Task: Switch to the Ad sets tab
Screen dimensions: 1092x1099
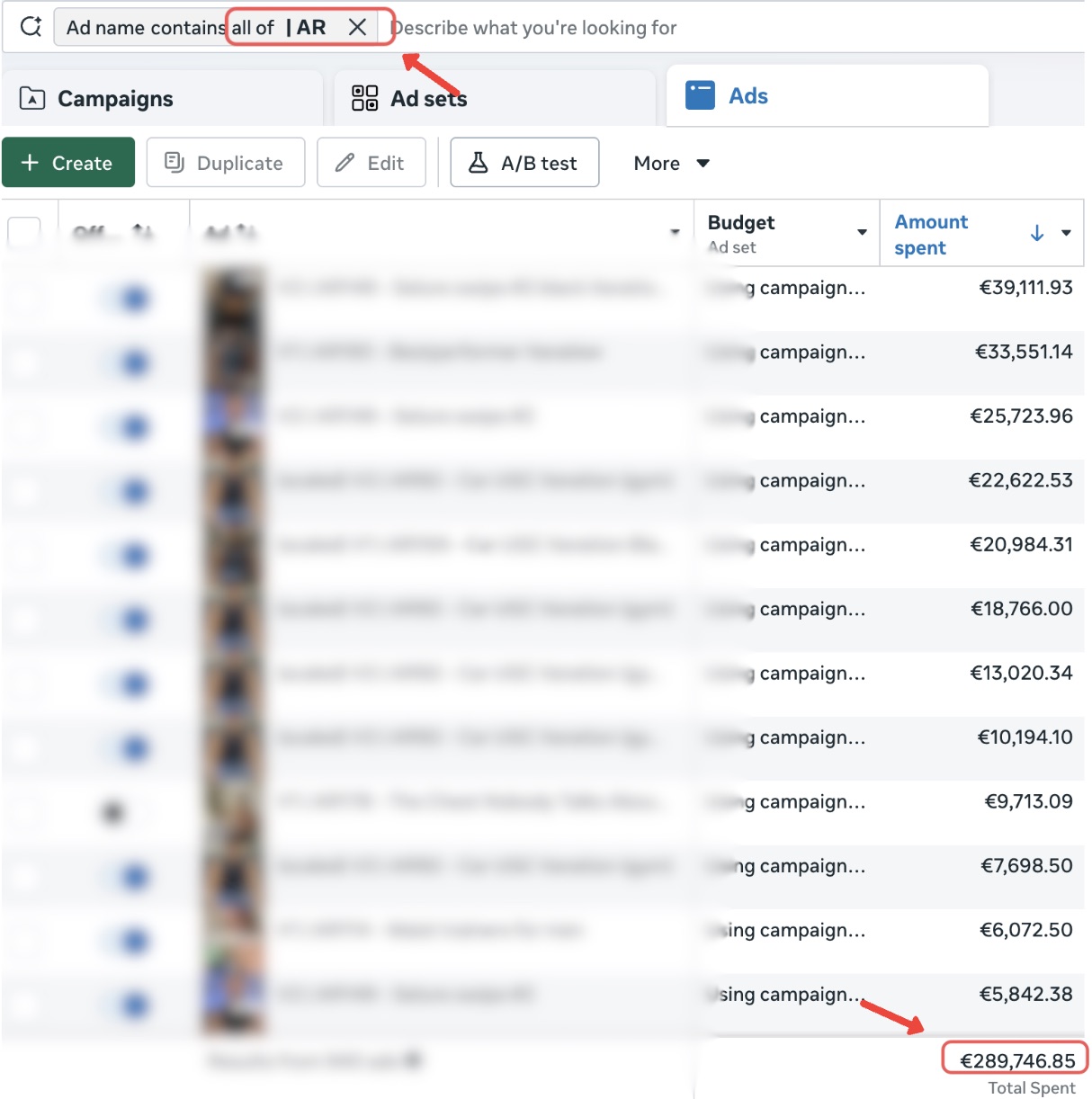Action: click(x=495, y=98)
